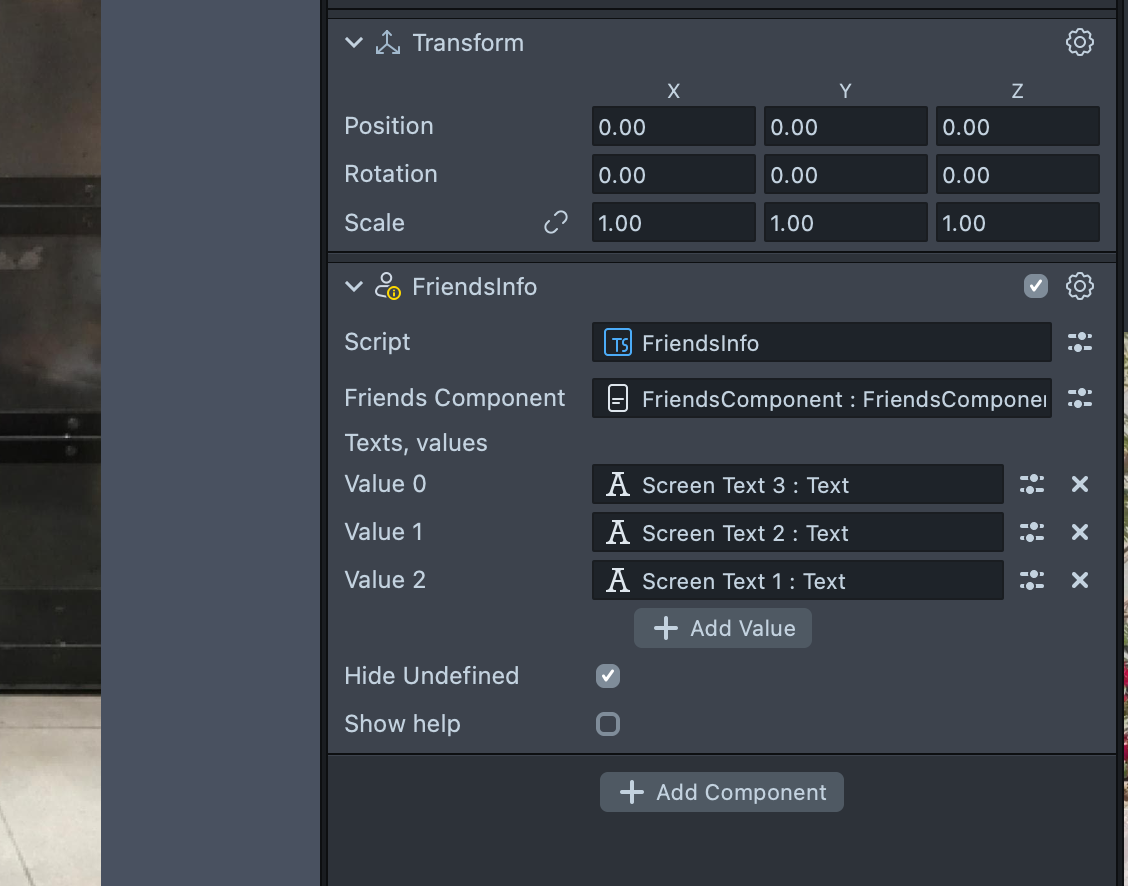Click Position X input field
This screenshot has width=1128, height=886.
click(x=673, y=127)
